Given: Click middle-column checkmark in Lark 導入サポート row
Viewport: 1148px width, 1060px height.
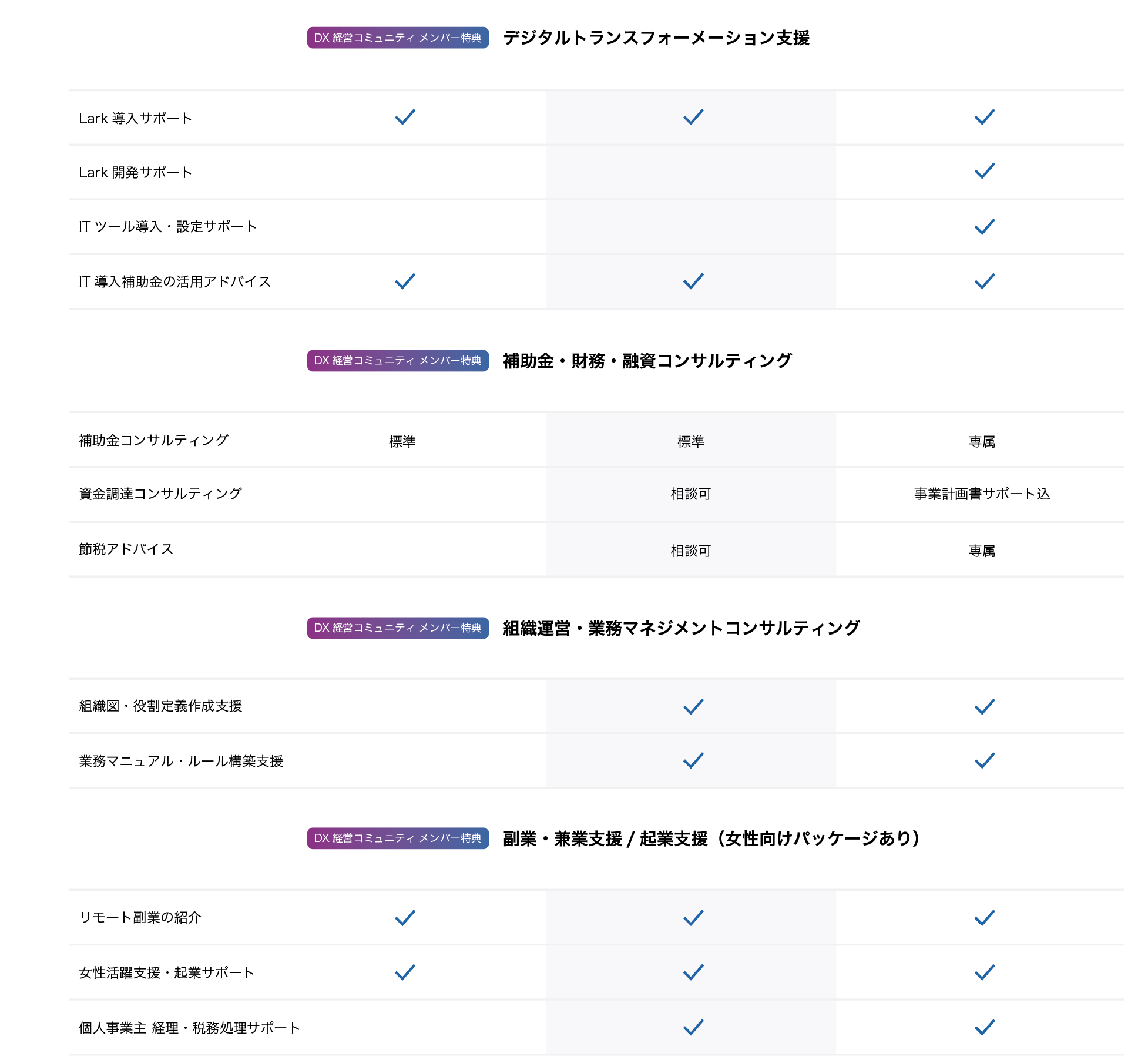Looking at the screenshot, I should click(x=693, y=117).
